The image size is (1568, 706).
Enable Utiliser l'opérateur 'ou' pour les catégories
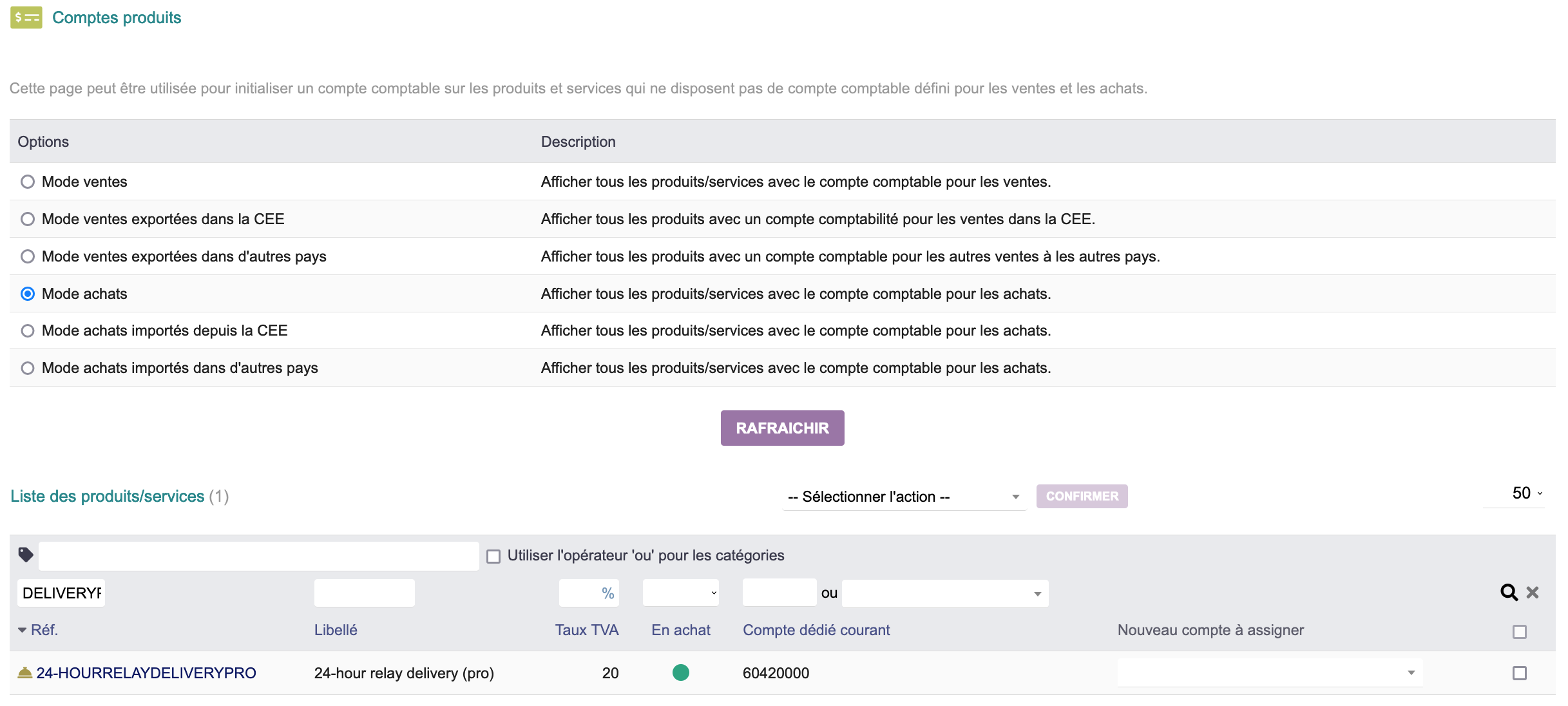click(x=494, y=555)
